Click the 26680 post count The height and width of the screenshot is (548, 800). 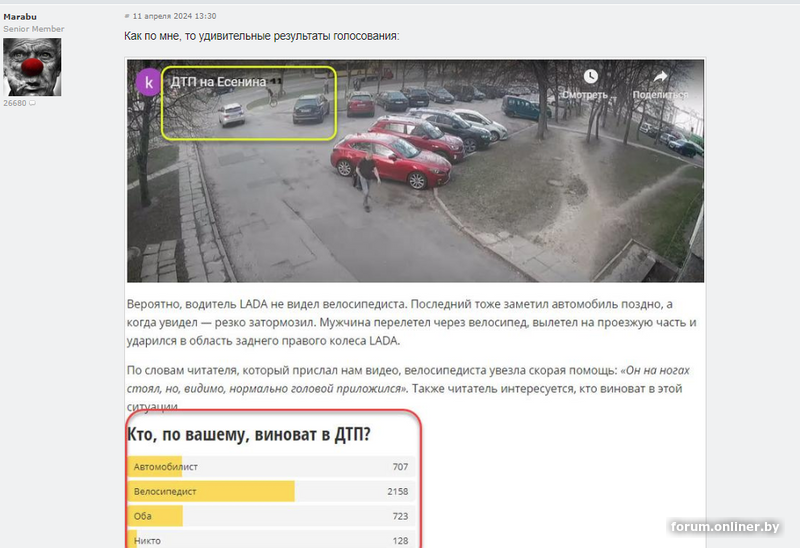[x=15, y=103]
